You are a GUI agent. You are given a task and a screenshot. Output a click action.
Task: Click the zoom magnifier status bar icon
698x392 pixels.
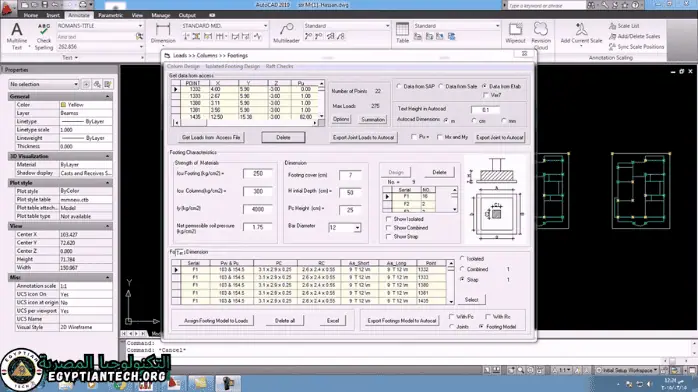click(x=520, y=370)
